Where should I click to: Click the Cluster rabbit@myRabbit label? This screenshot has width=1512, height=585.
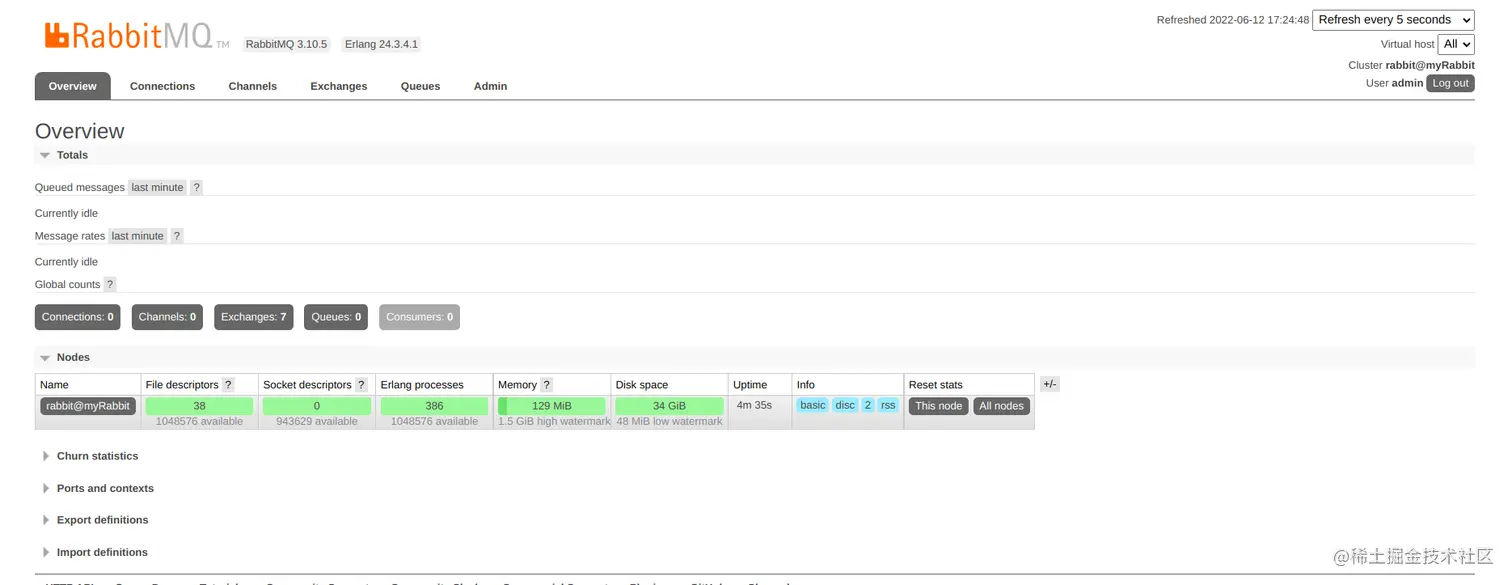click(1411, 65)
